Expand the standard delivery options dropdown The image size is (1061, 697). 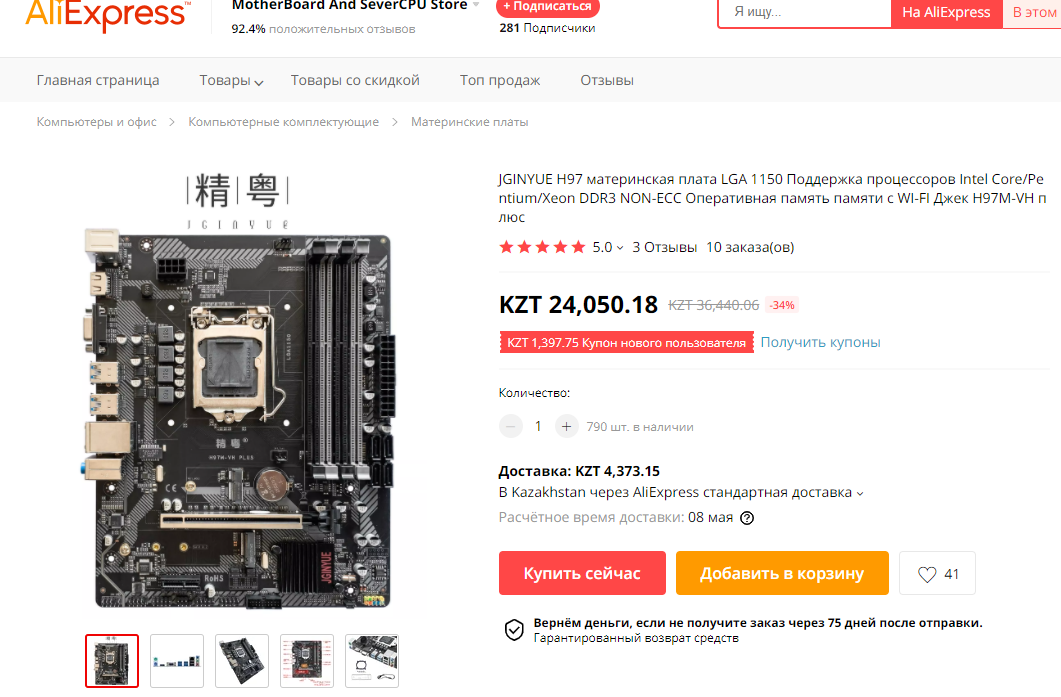point(860,494)
